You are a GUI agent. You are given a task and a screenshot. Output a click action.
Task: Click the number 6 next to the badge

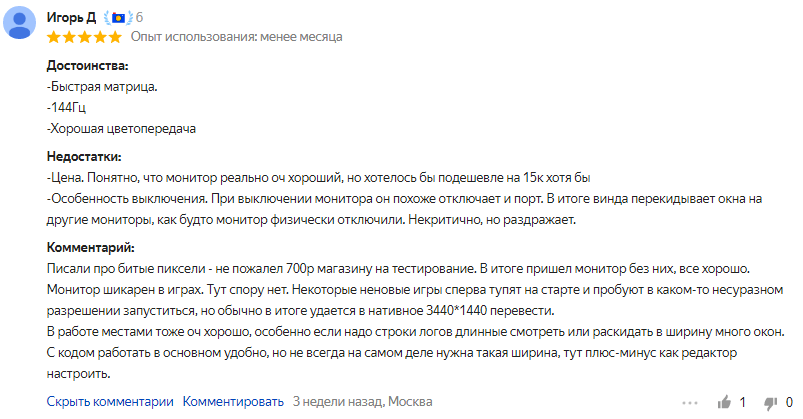[139, 18]
